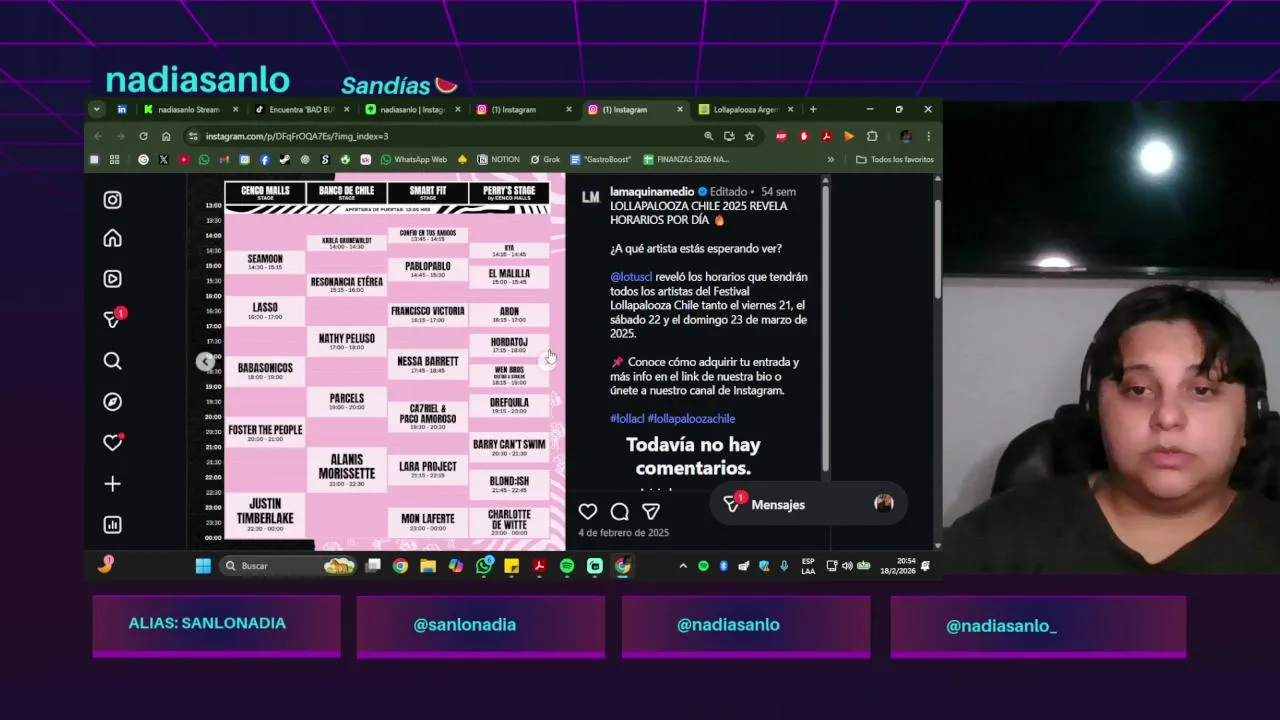Image resolution: width=1280 pixels, height=720 pixels.
Task: Open Reels from Instagram sidebar
Action: (x=113, y=279)
